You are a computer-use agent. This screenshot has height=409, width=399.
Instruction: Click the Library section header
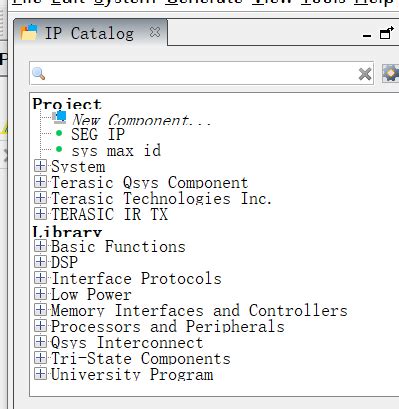coord(67,231)
